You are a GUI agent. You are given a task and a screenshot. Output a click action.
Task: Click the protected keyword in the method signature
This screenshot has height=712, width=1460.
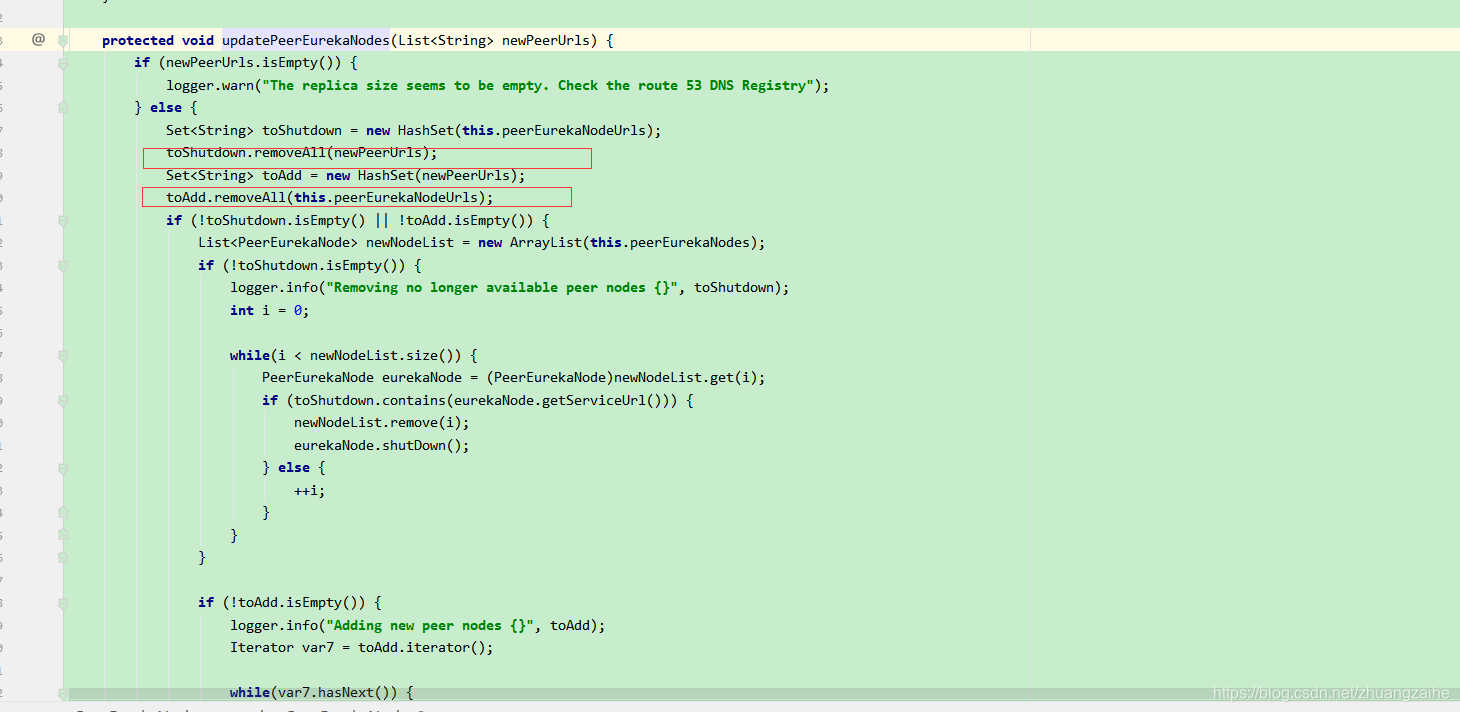tap(138, 40)
